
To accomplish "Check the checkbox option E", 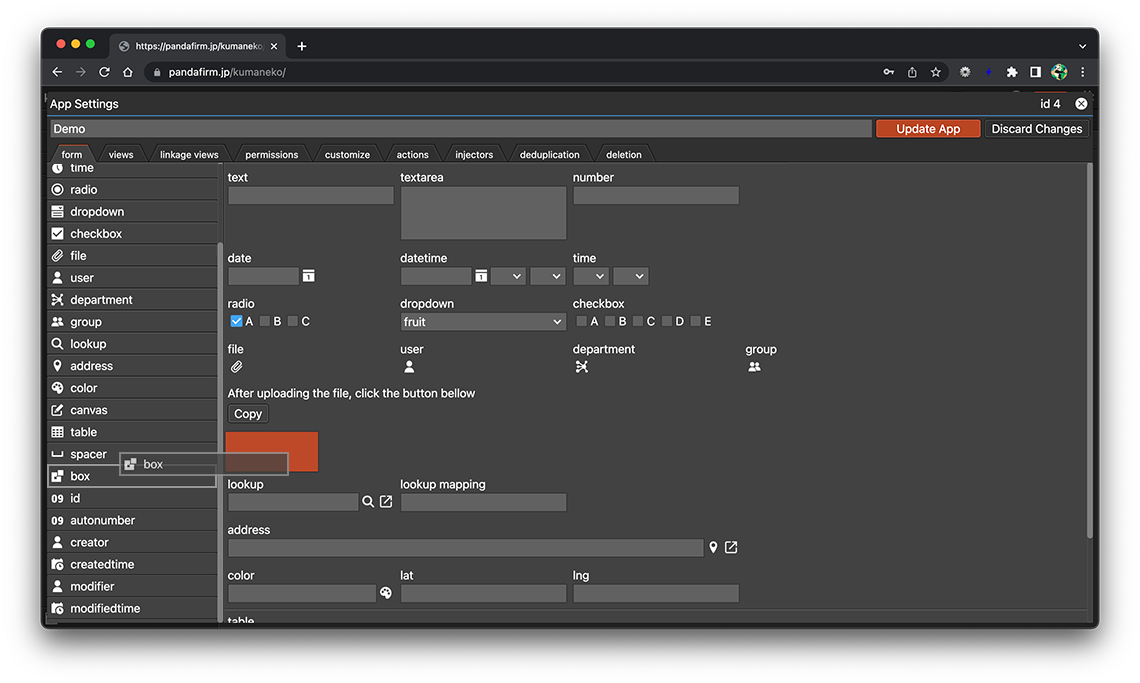I will click(695, 321).
